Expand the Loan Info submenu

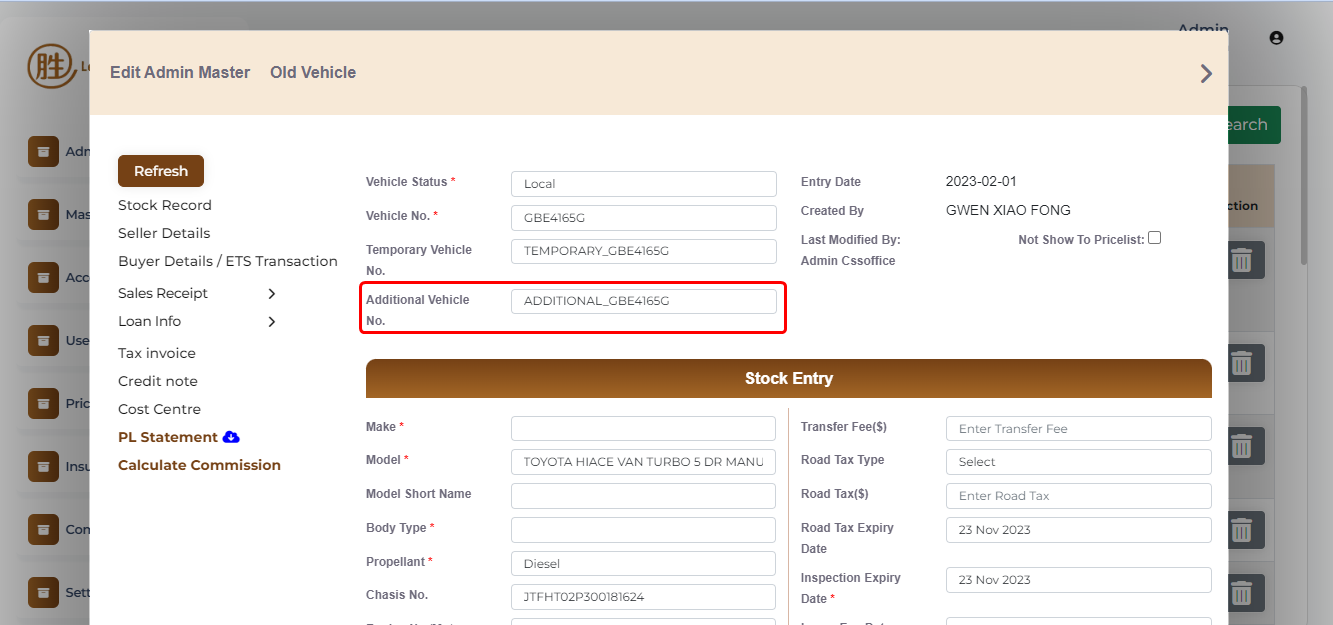point(271,322)
